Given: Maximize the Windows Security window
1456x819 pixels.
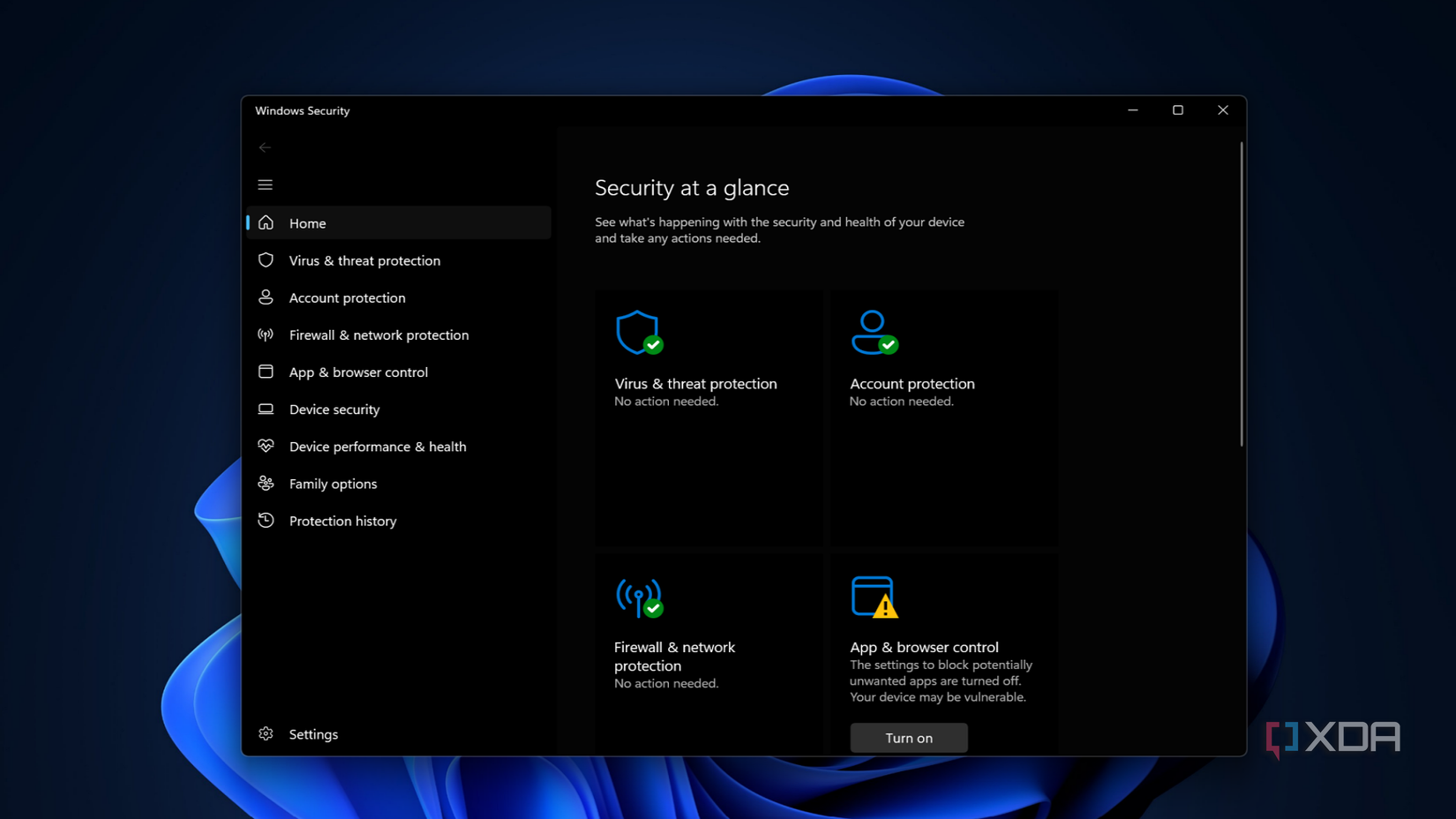Looking at the screenshot, I should point(1178,110).
